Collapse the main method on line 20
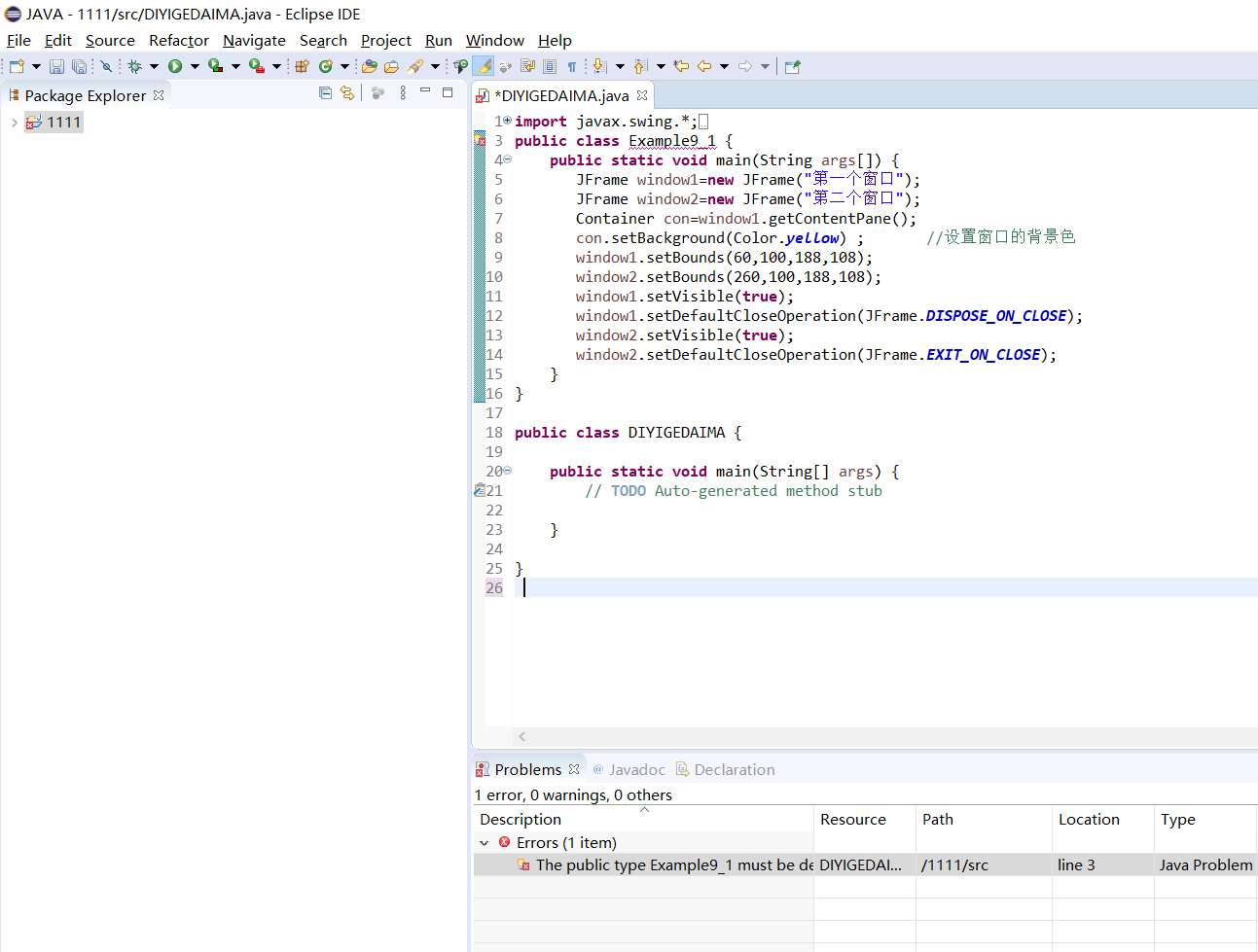Viewport: 1258px width, 952px height. [507, 471]
